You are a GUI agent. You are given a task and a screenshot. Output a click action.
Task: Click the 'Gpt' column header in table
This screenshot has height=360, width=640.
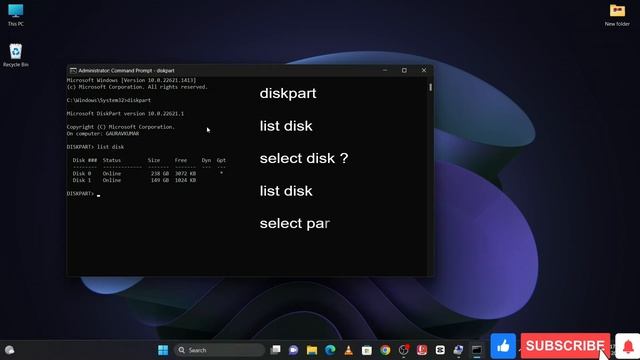[x=221, y=160]
